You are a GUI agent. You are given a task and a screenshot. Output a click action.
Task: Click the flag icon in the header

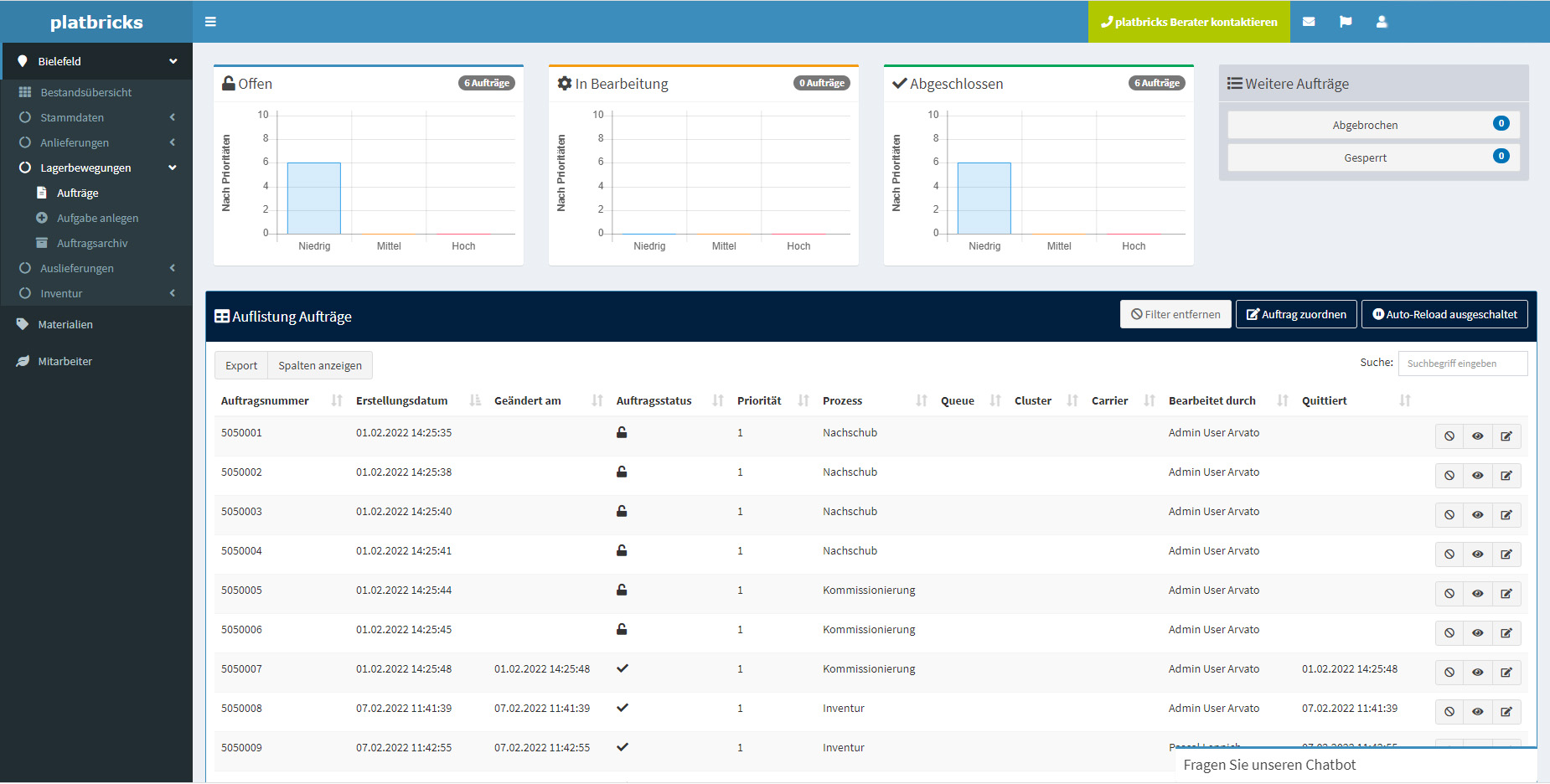point(1346,21)
